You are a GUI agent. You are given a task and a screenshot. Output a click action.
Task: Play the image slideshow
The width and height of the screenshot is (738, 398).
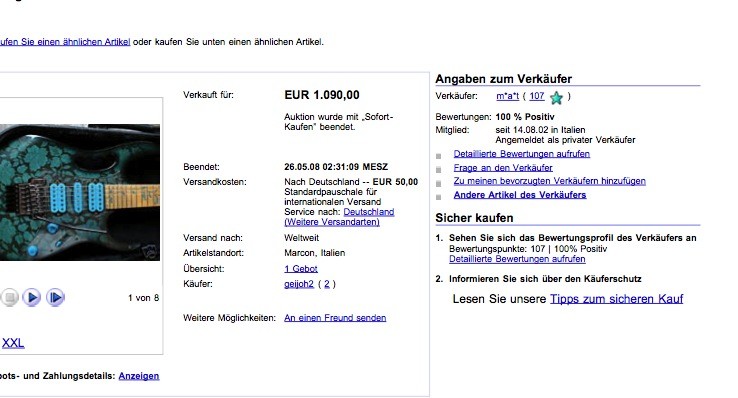[x=32, y=297]
